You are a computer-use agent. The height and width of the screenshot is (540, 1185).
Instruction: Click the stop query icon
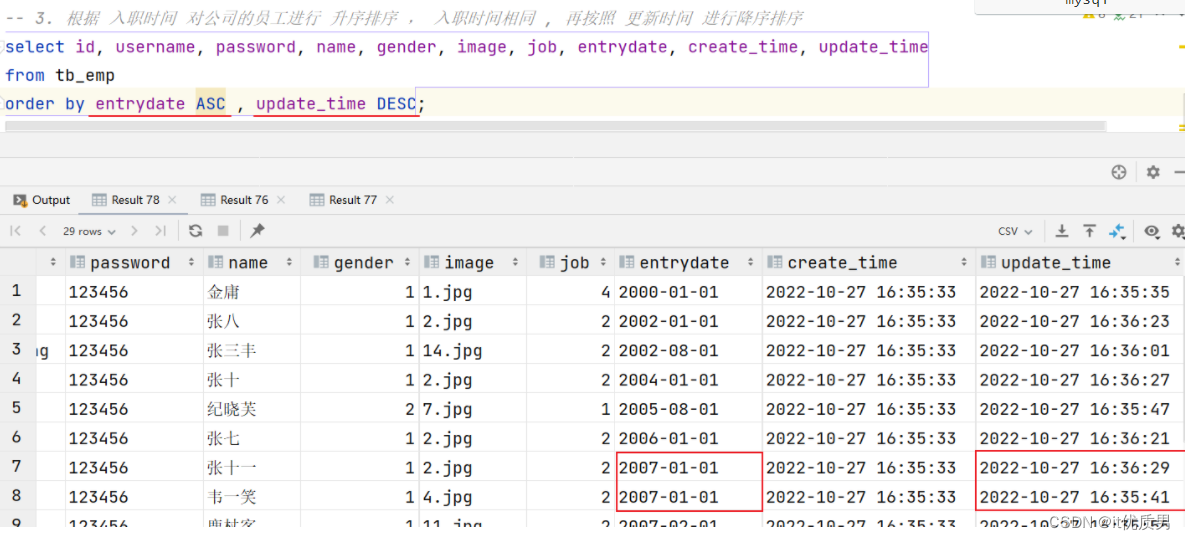tap(223, 231)
